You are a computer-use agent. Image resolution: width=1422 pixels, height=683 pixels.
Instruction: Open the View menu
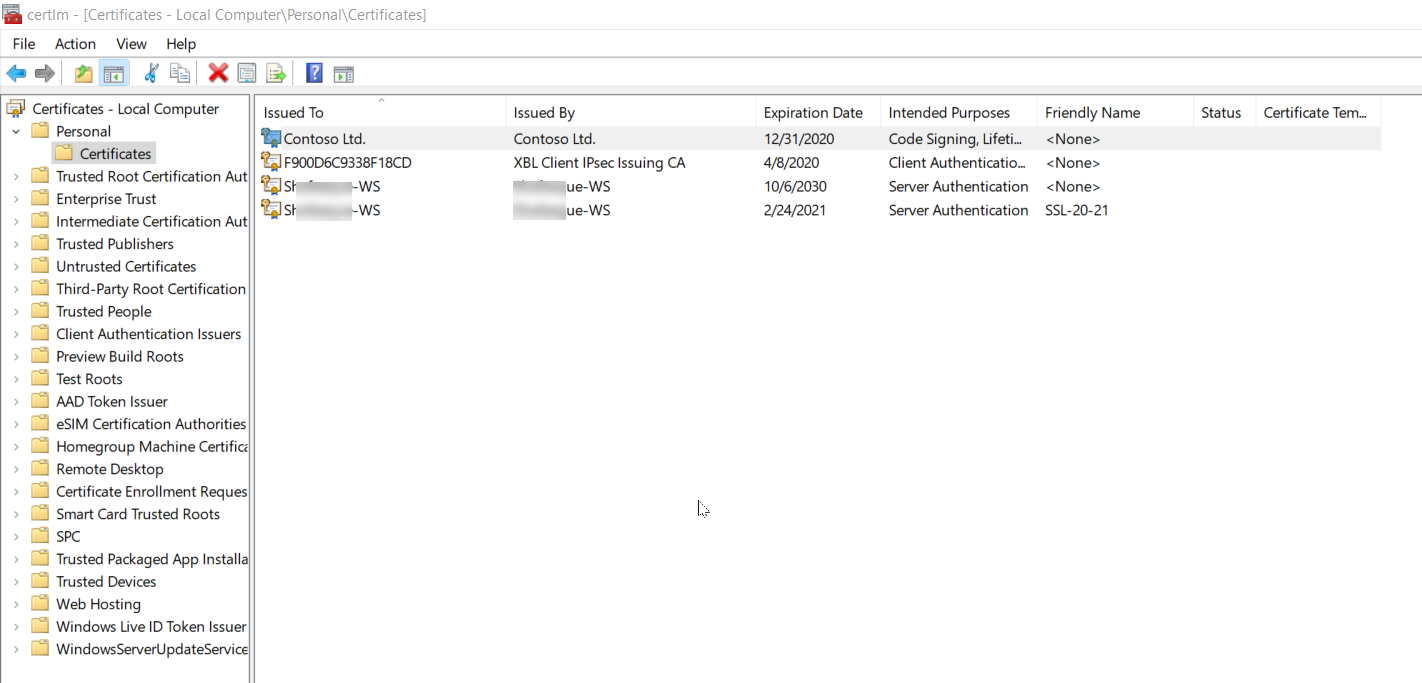131,44
